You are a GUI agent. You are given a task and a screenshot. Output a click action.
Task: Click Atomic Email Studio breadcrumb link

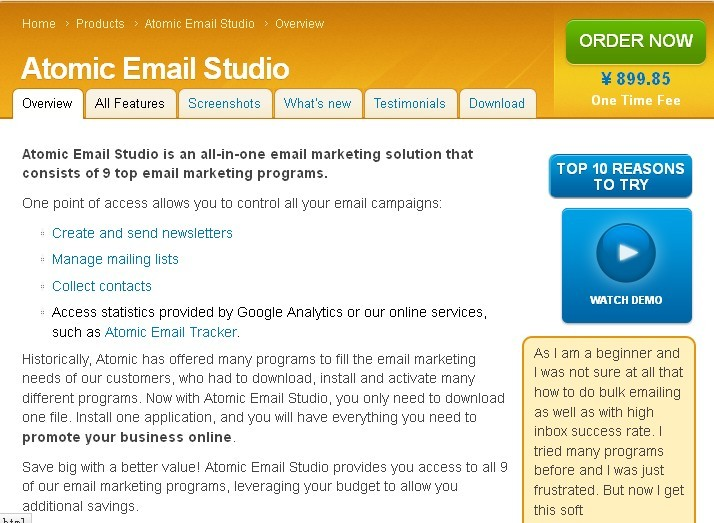coord(199,24)
